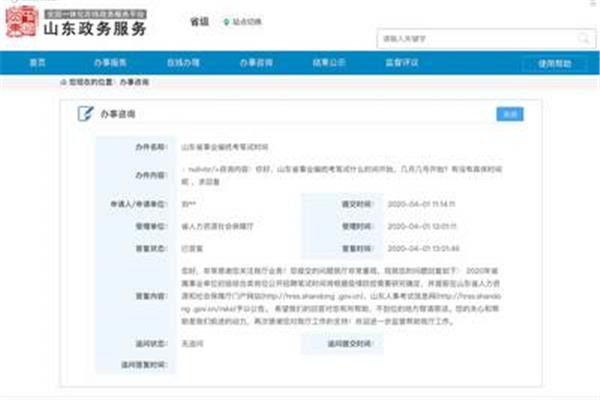This screenshot has height=400, width=600.
Task: Open the 监督评议 navigation item
Action: point(402,63)
